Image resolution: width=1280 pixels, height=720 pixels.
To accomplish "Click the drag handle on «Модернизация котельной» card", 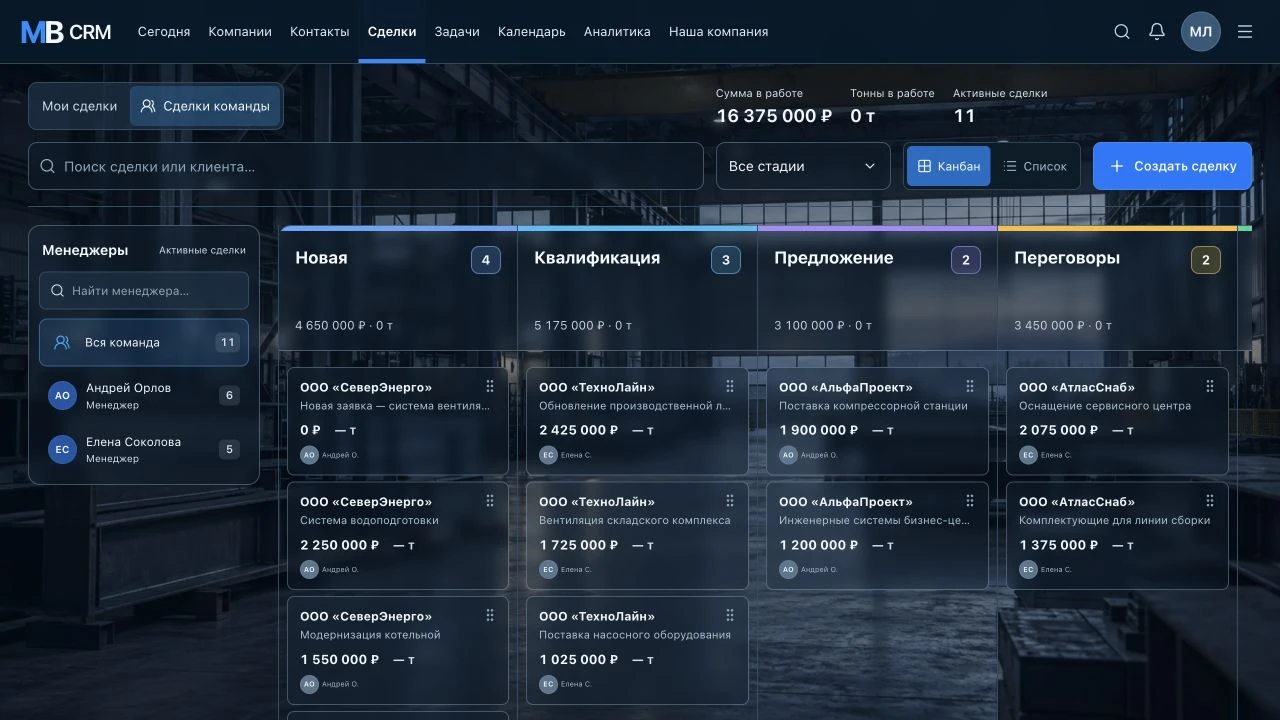I will point(490,616).
